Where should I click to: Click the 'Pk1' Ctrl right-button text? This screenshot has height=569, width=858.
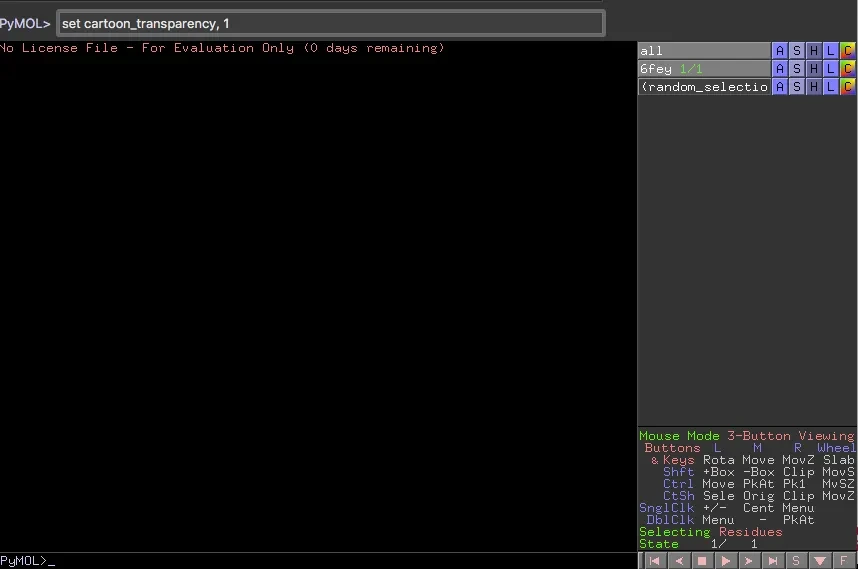794,484
